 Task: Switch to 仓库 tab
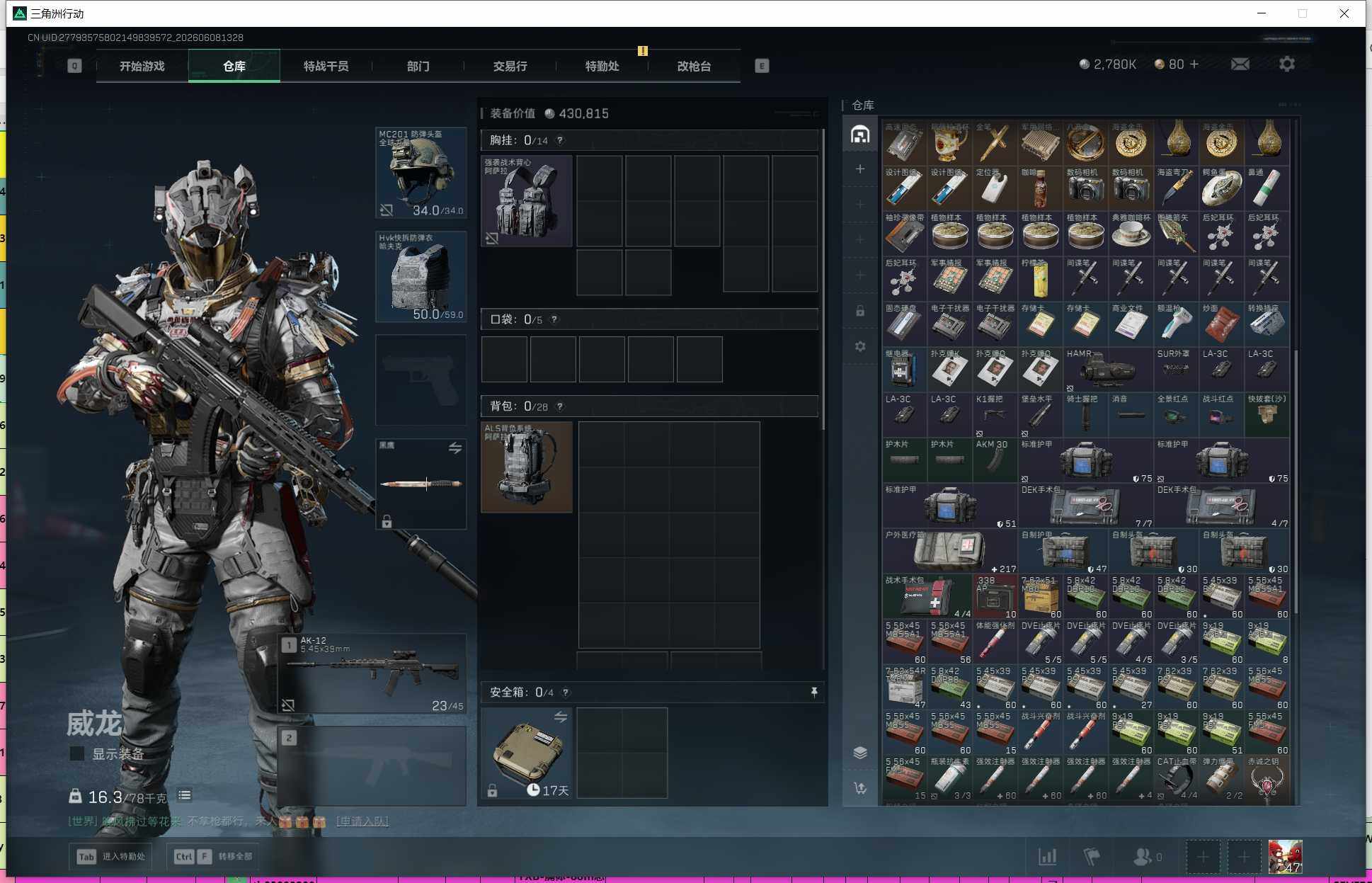(234, 66)
